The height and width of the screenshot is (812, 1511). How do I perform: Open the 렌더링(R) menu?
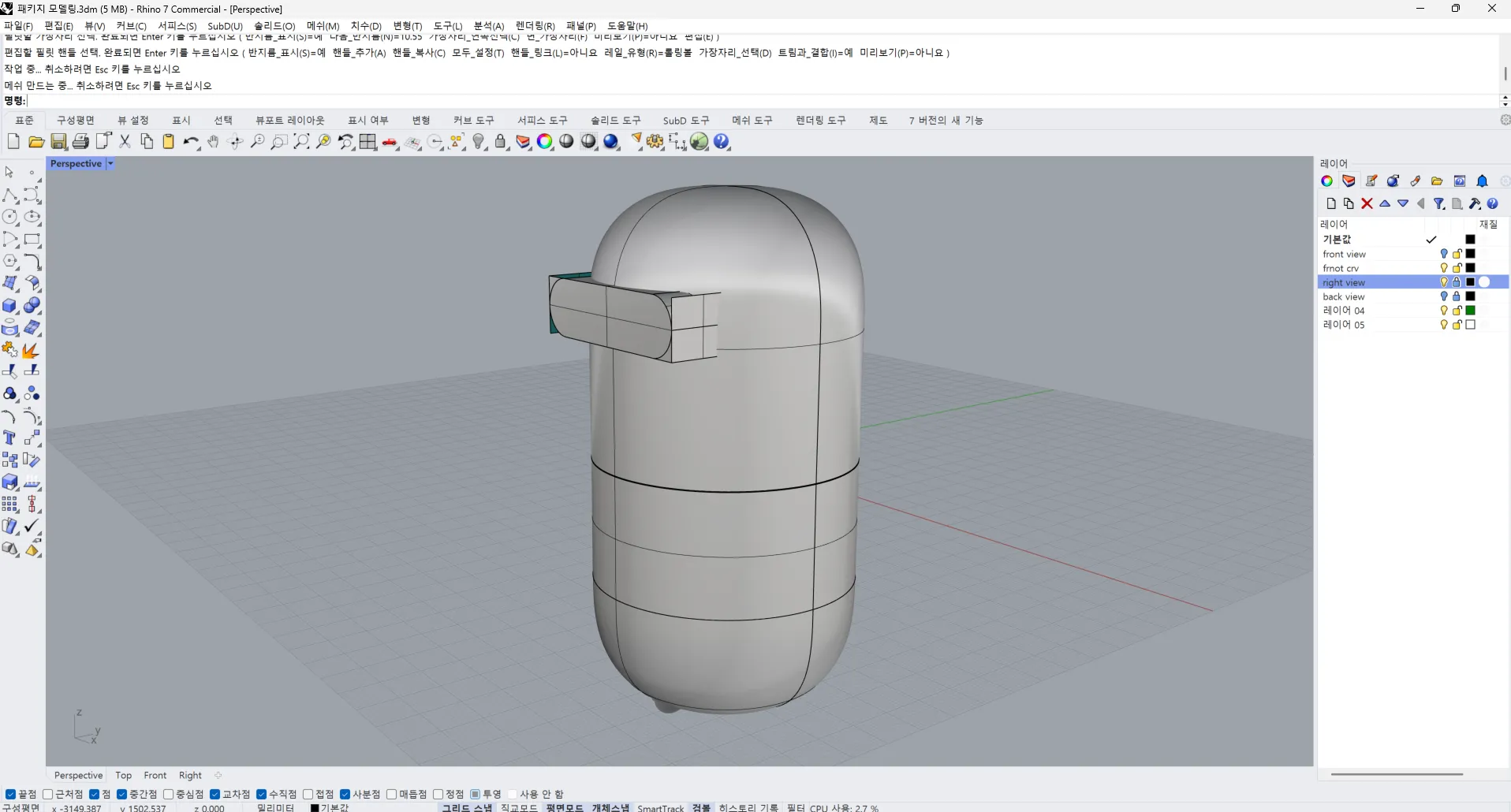[535, 26]
